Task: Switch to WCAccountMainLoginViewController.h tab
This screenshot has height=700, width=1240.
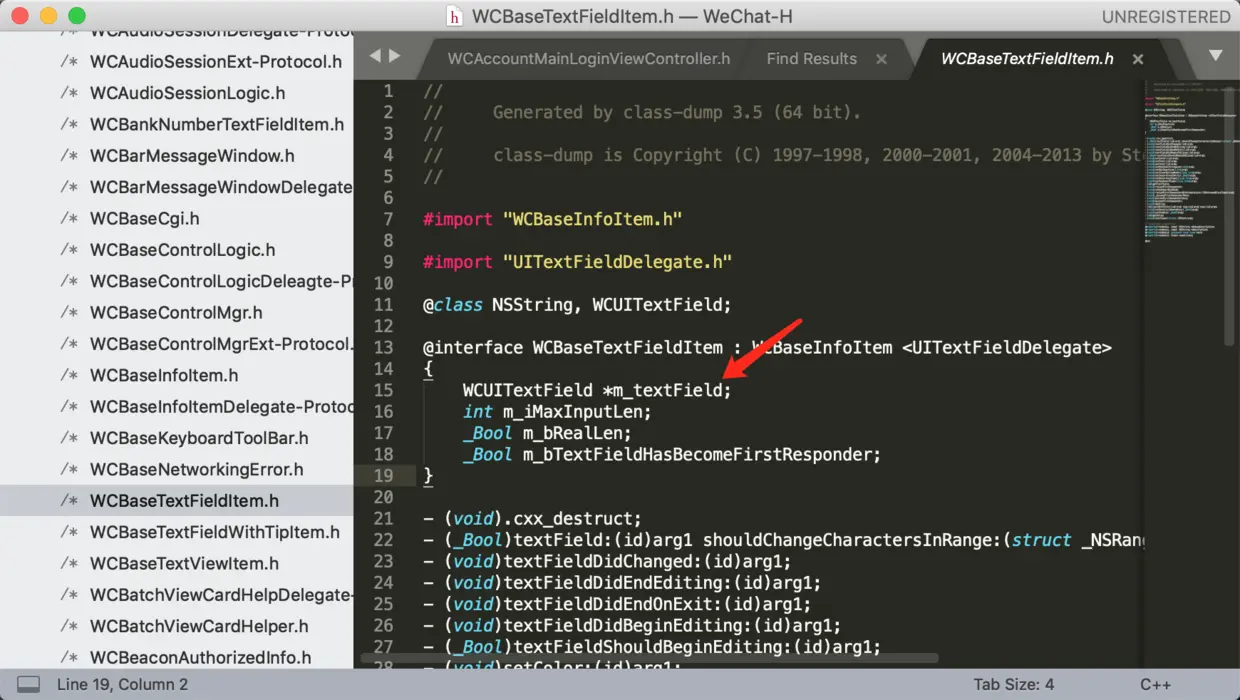Action: (588, 58)
